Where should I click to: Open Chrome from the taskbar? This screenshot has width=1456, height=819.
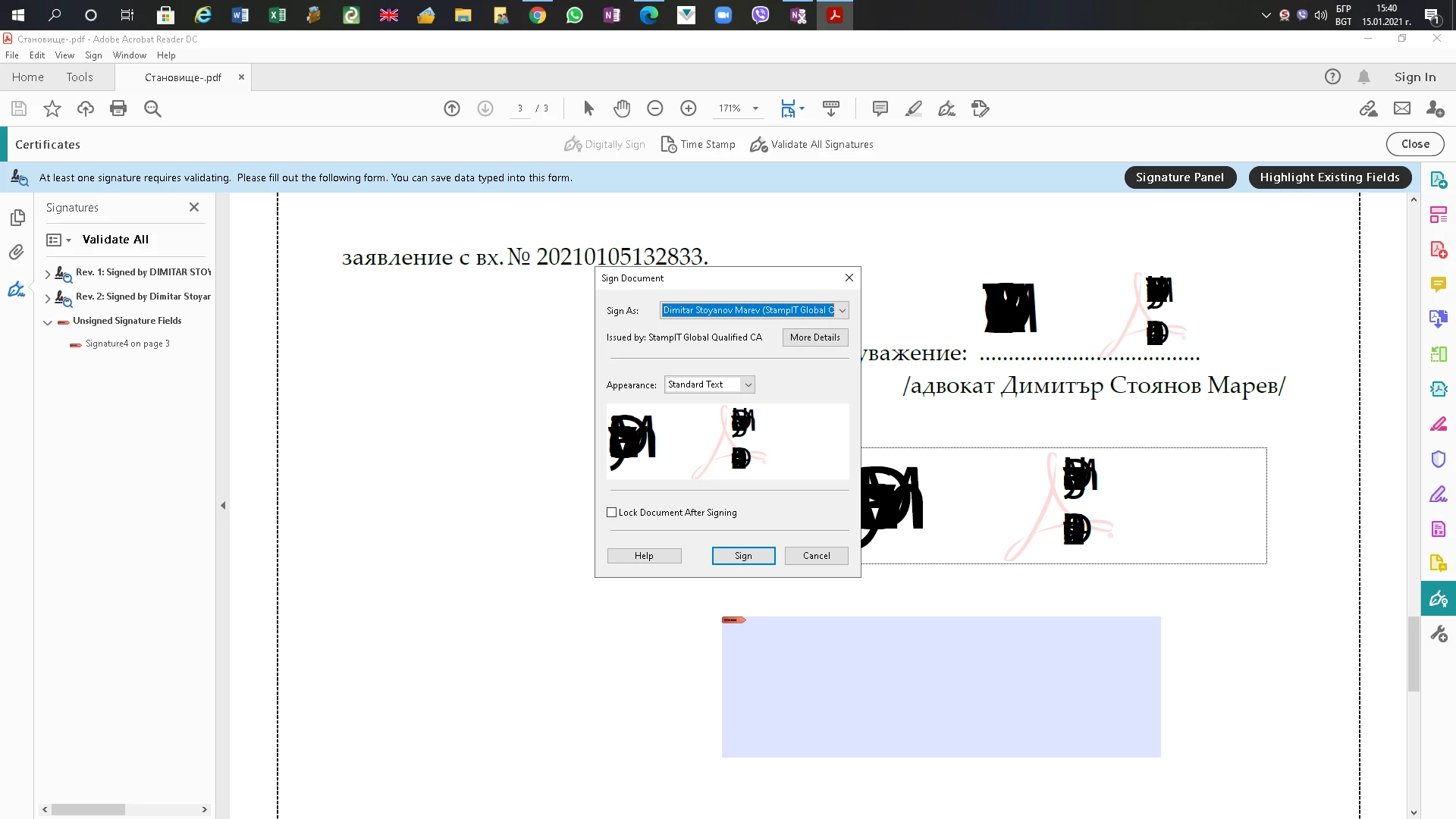pos(538,15)
